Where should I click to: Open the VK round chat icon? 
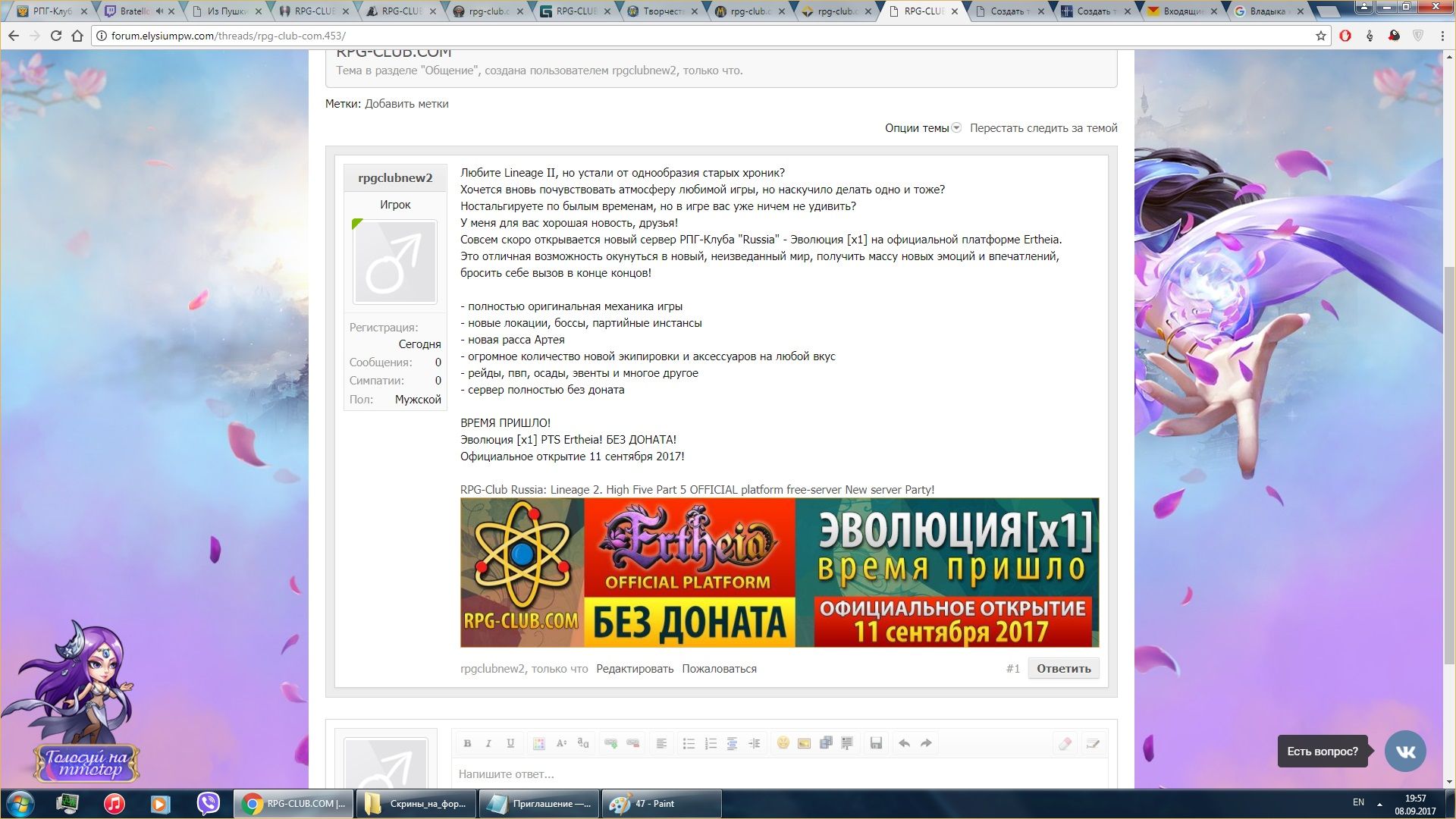pyautogui.click(x=1405, y=752)
